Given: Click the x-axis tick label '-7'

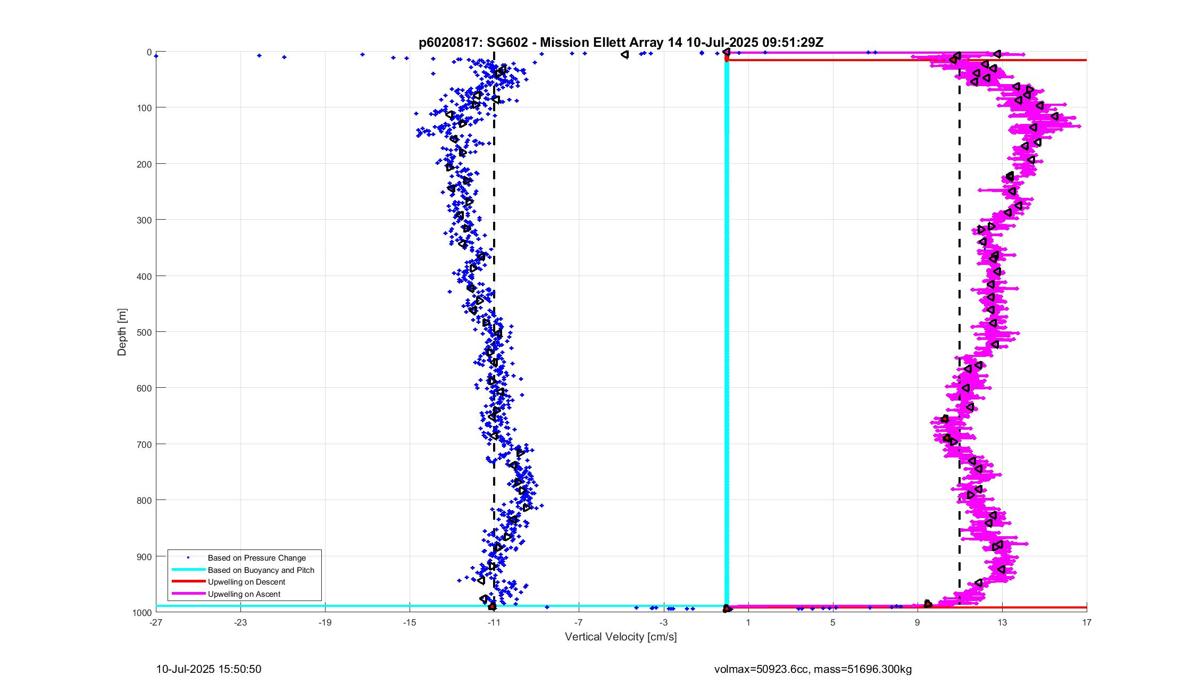Looking at the screenshot, I should pyautogui.click(x=579, y=622).
